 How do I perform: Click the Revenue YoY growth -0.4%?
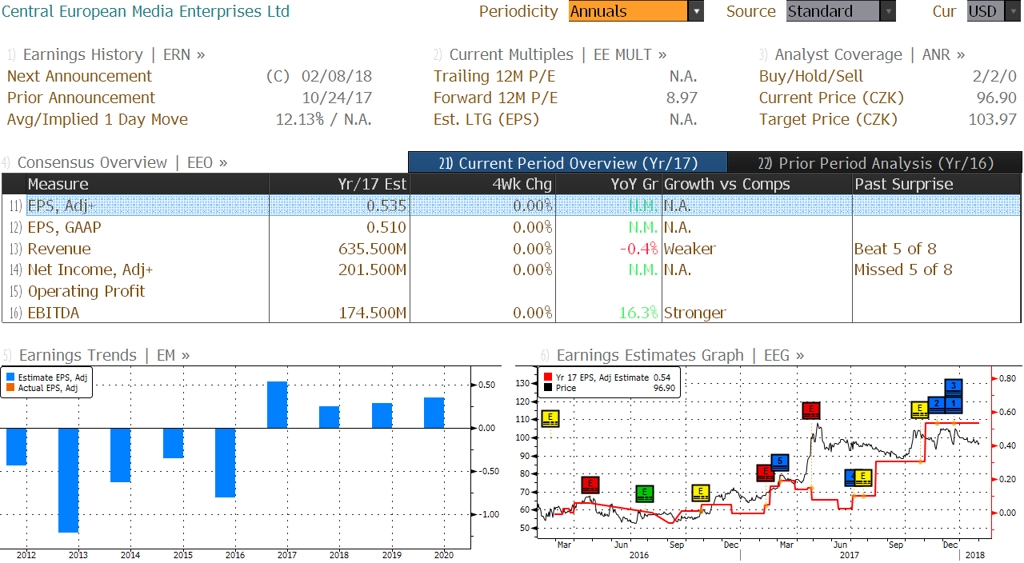pyautogui.click(x=639, y=249)
